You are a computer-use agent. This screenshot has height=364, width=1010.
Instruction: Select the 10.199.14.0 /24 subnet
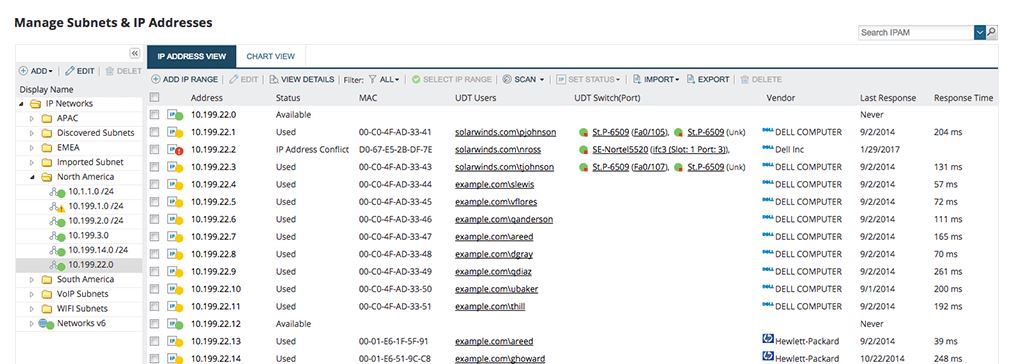click(x=98, y=250)
